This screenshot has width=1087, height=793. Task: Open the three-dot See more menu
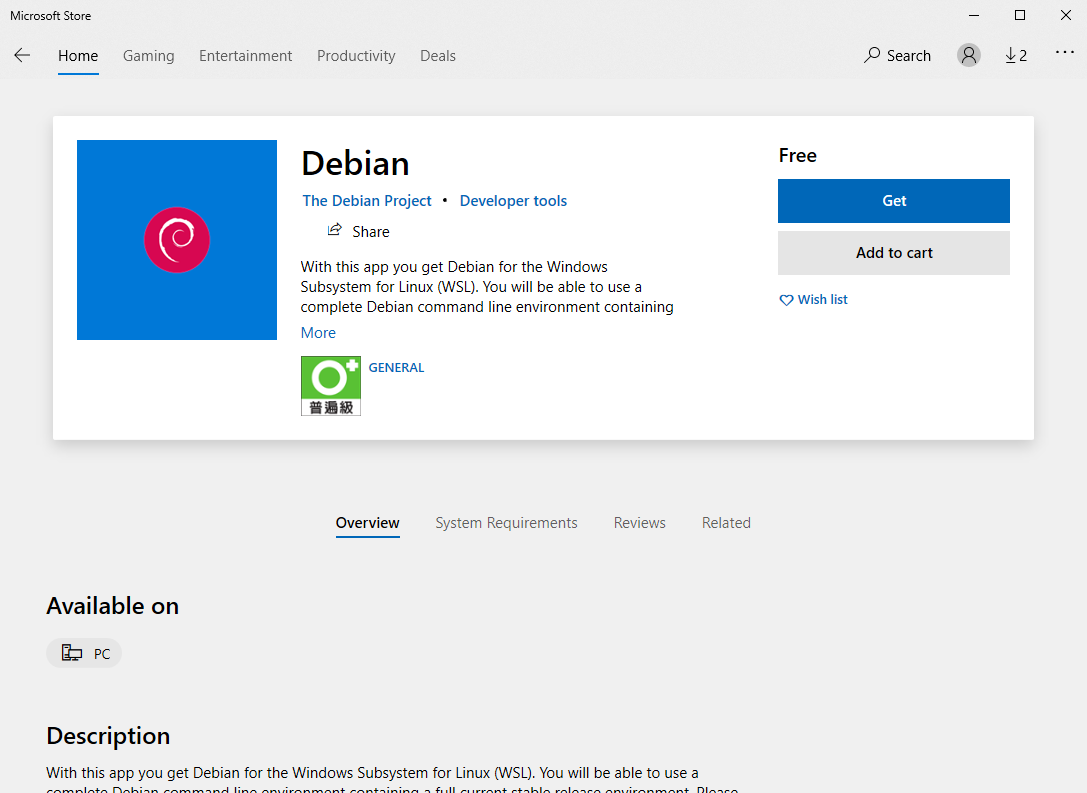(x=1064, y=53)
